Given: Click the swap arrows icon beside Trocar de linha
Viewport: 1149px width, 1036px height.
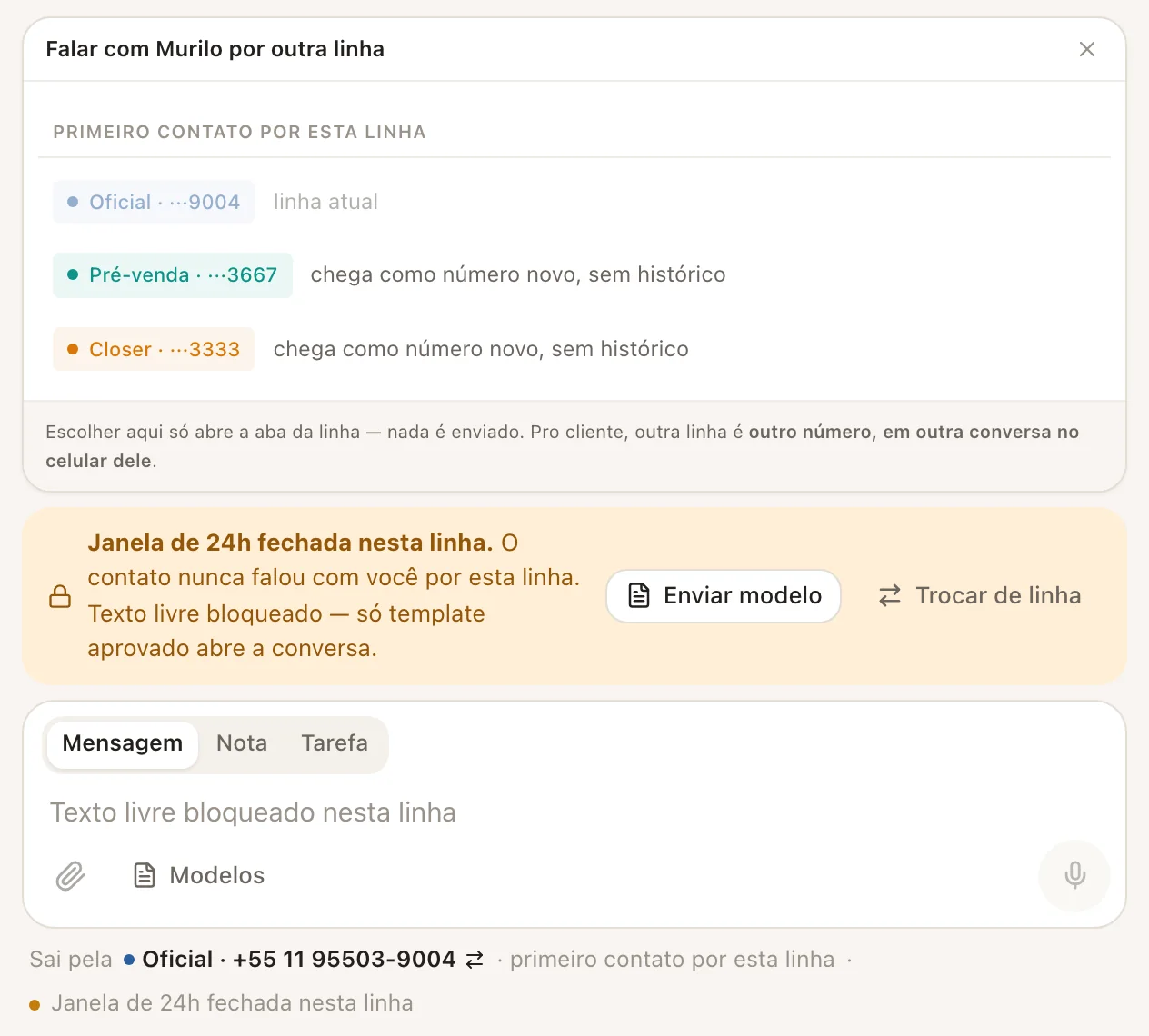Looking at the screenshot, I should 890,596.
